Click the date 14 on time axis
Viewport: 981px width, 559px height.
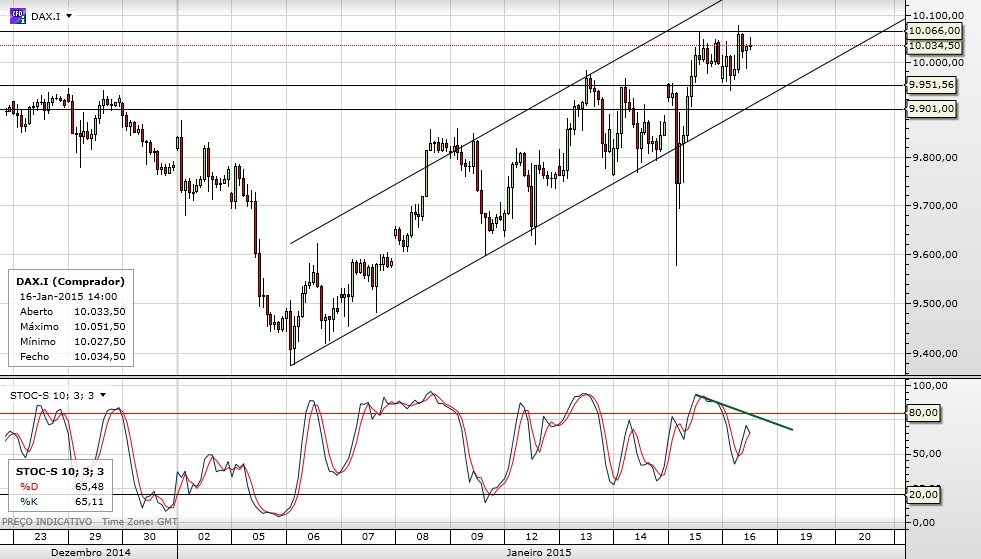641,536
